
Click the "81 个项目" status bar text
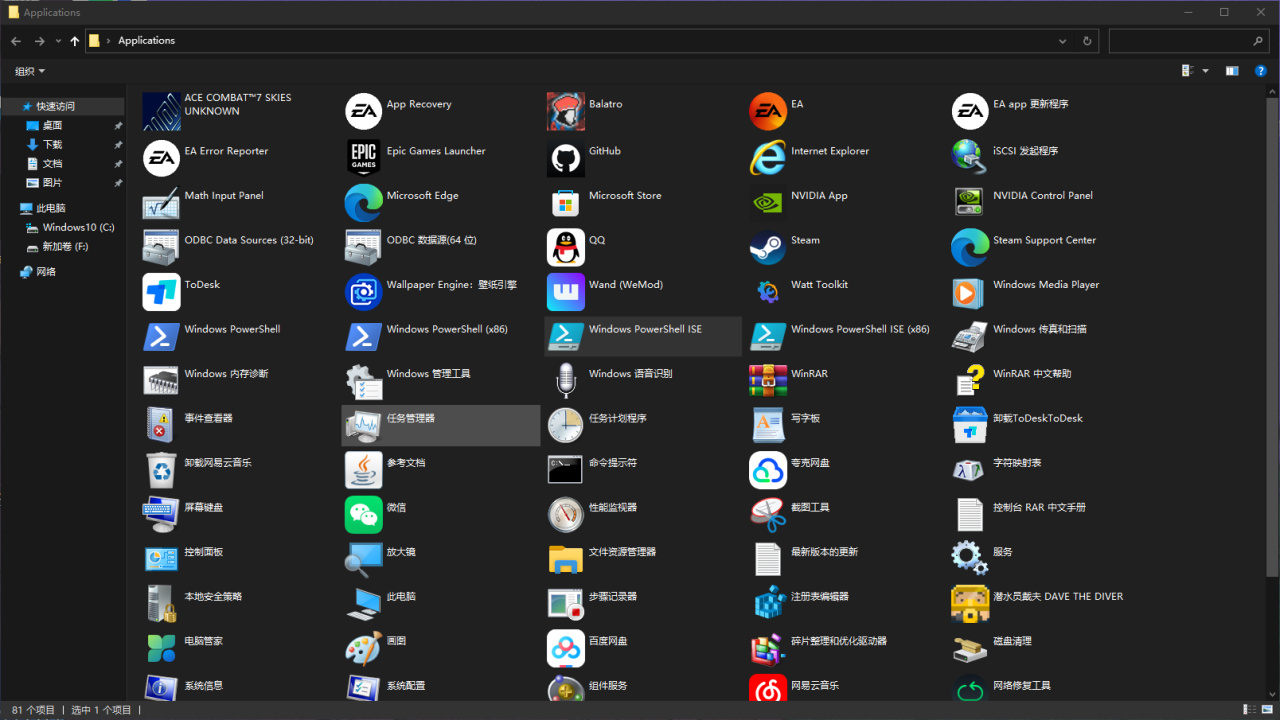pos(33,710)
